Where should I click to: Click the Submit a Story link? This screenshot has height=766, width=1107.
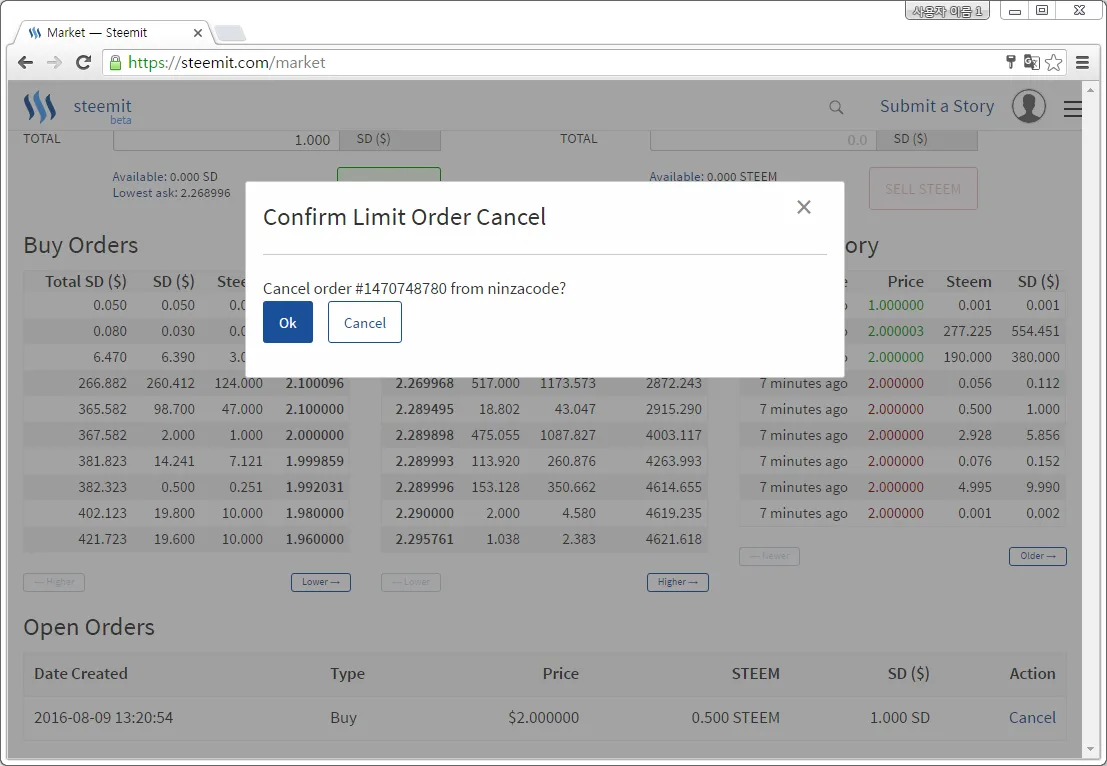pos(936,106)
